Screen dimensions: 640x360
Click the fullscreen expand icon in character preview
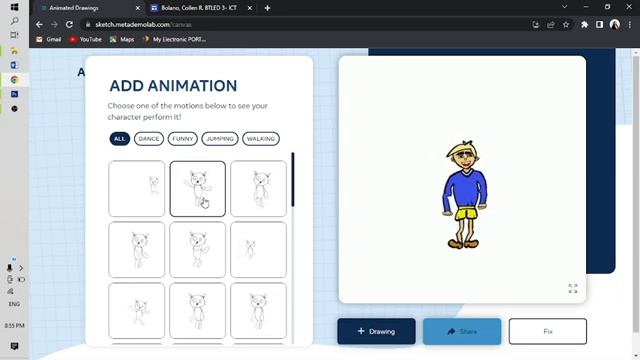click(573, 289)
